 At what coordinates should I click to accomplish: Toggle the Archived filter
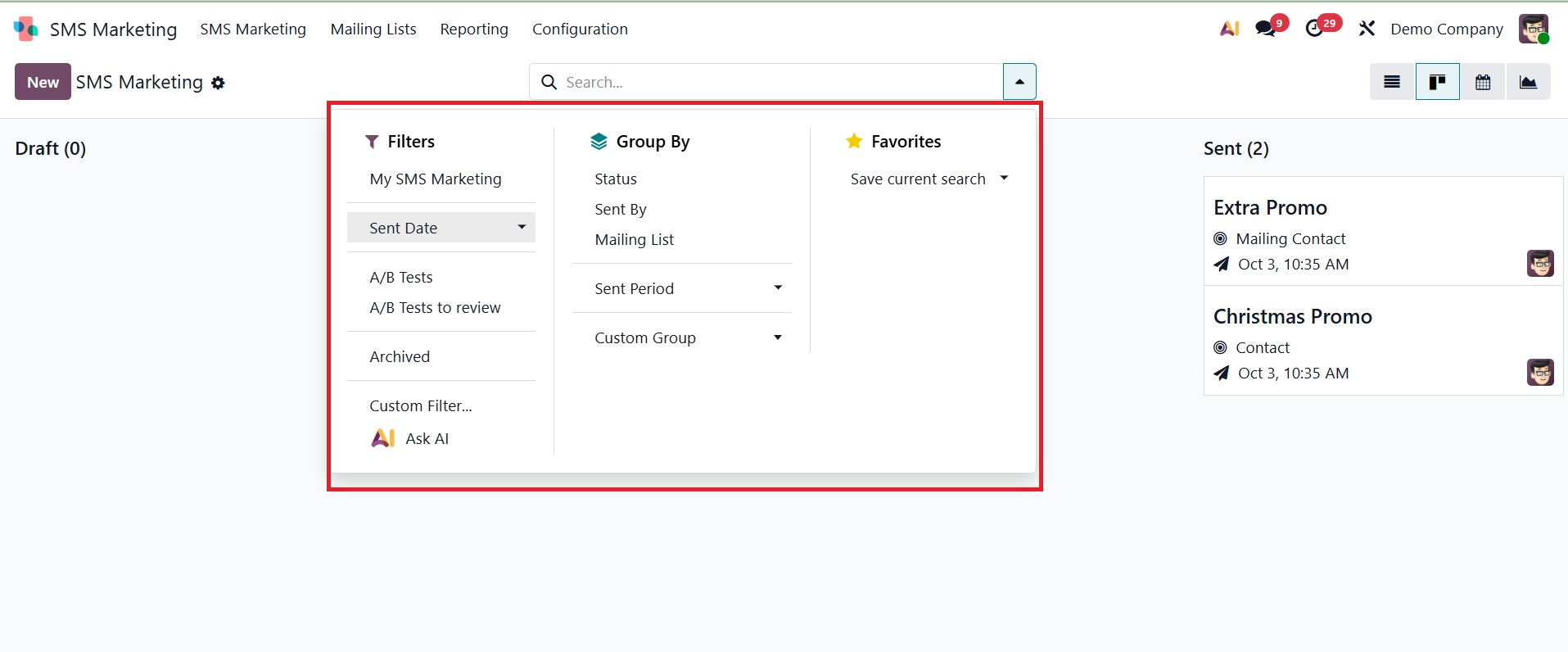click(x=400, y=356)
